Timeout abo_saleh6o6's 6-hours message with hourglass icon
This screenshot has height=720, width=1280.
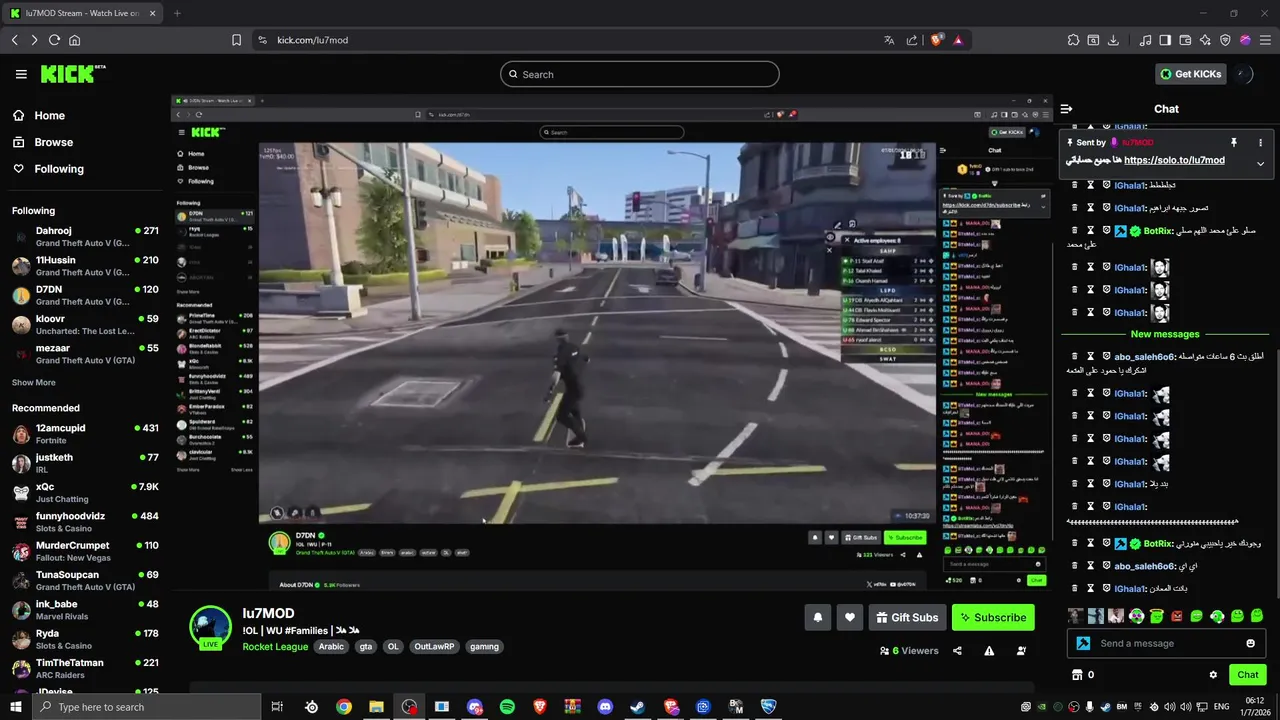pyautogui.click(x=1091, y=357)
